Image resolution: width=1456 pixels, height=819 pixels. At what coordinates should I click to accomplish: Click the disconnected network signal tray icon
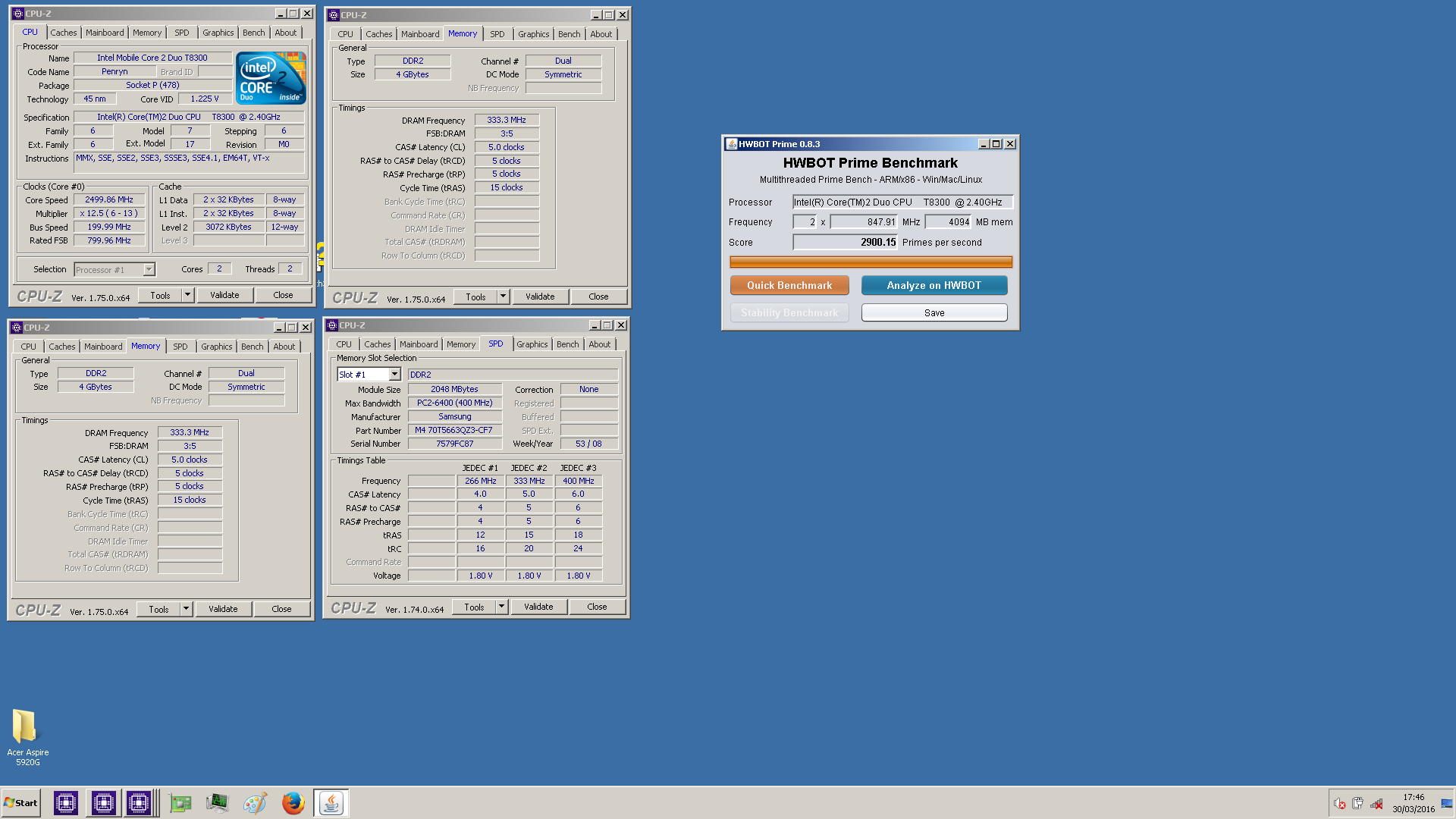coord(1376,804)
